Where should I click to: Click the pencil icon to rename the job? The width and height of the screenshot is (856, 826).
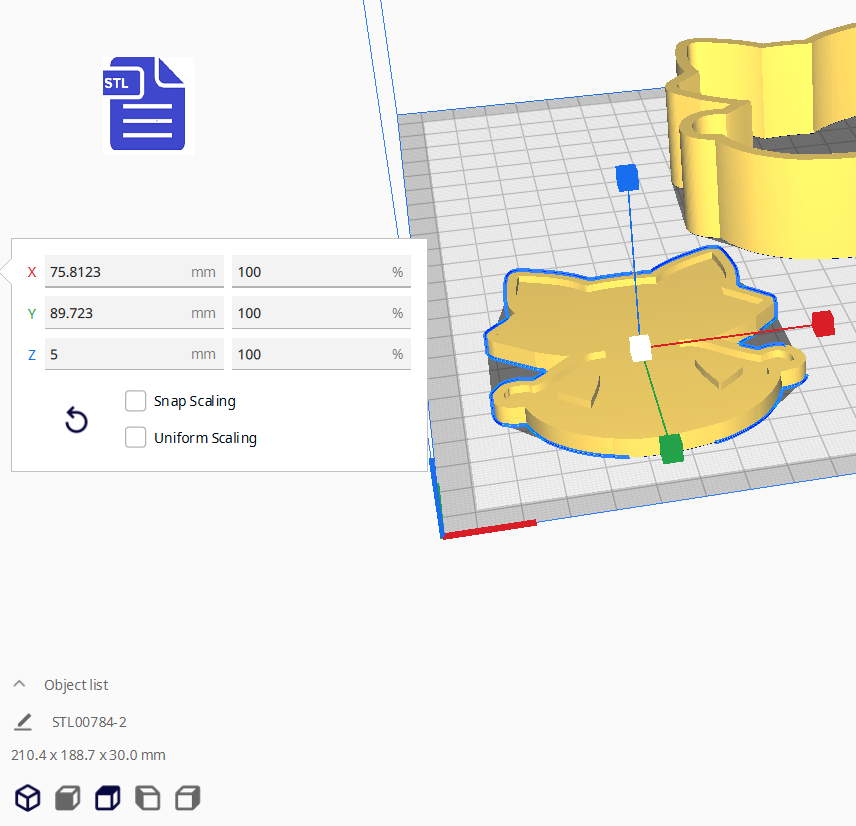pyautogui.click(x=23, y=722)
